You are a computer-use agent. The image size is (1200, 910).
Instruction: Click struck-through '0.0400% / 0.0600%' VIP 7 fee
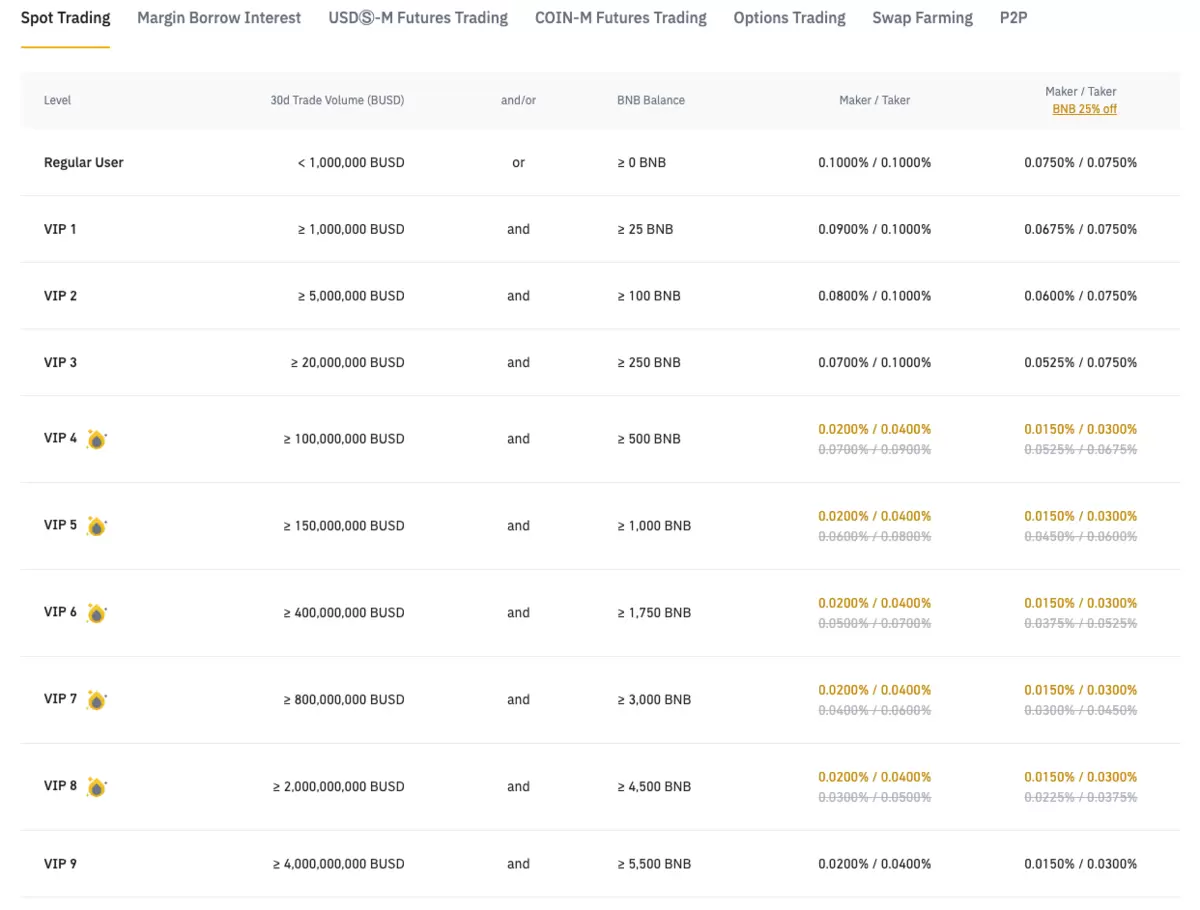click(874, 711)
